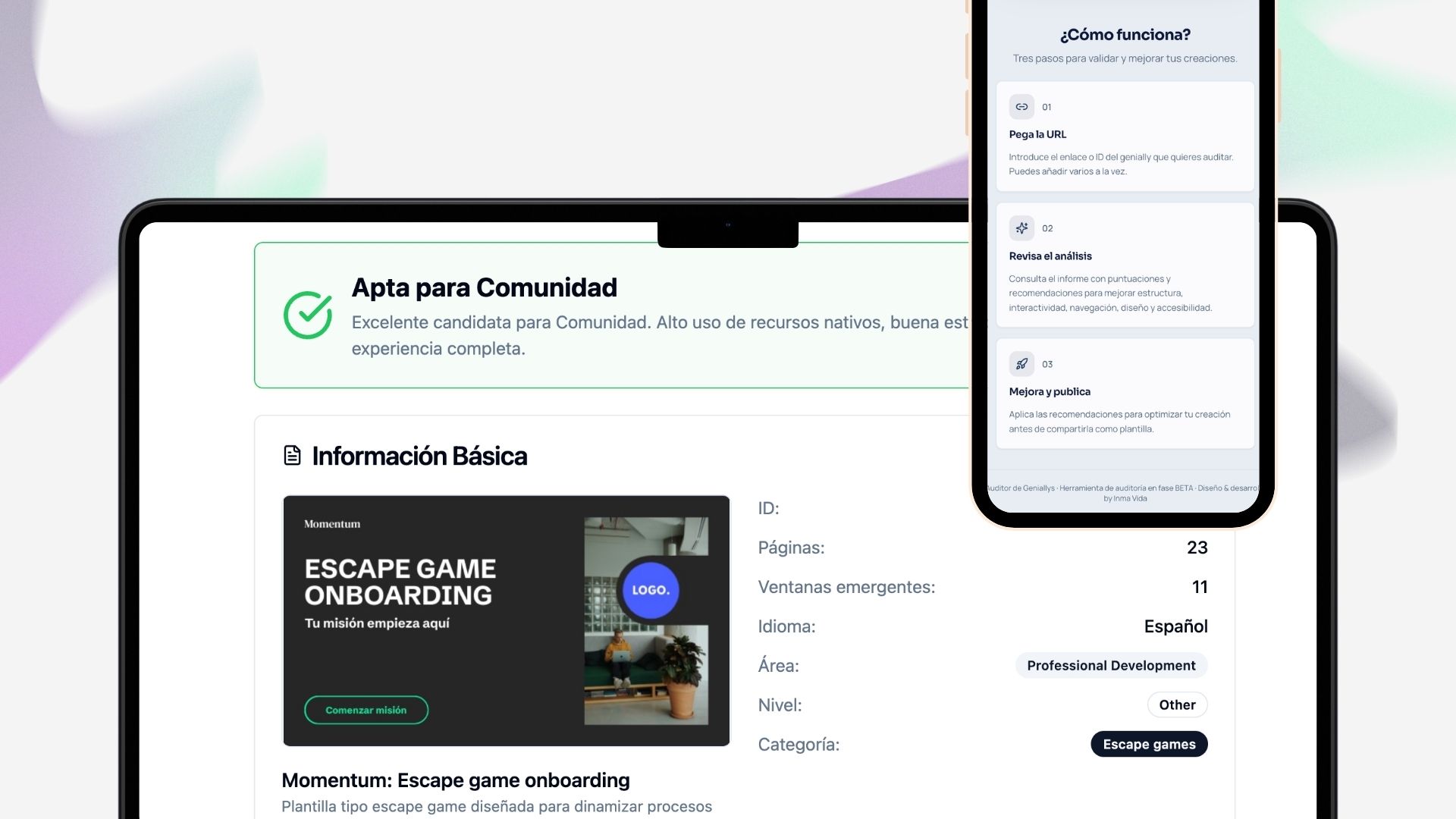Click the Idioma value Español
Image resolution: width=1456 pixels, height=819 pixels.
(1175, 626)
